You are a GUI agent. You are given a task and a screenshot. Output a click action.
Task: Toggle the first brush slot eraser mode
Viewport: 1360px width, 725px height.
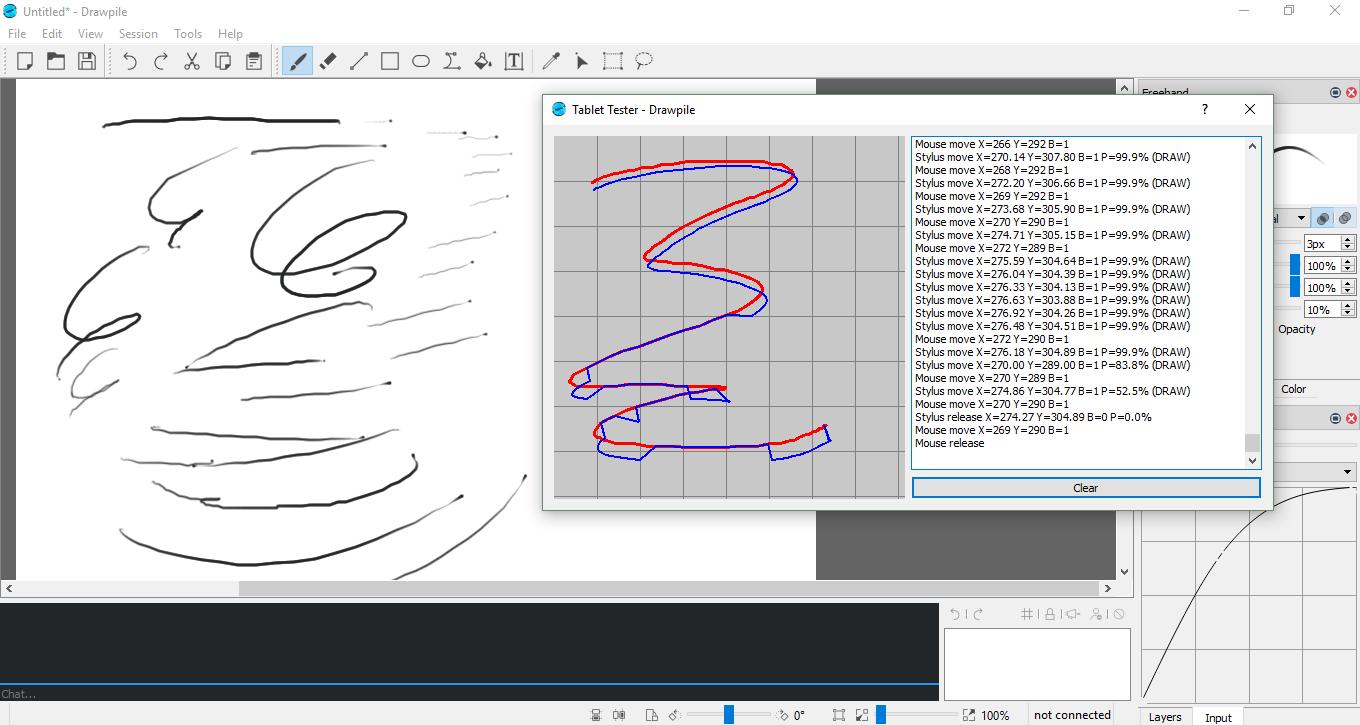[1322, 217]
